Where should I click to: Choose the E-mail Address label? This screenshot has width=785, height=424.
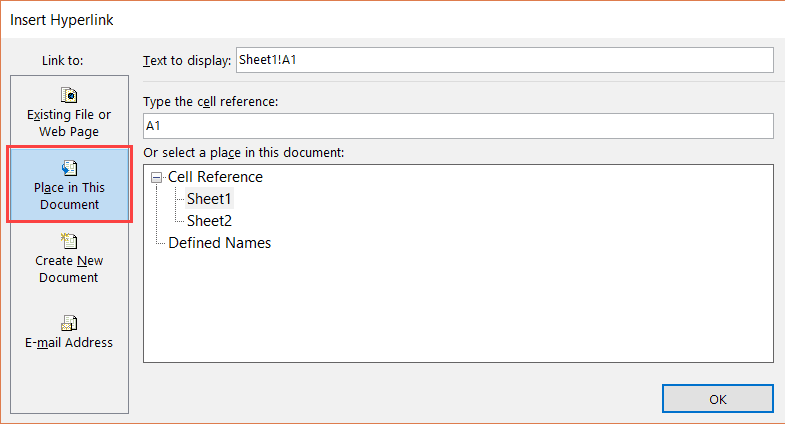pos(69,343)
